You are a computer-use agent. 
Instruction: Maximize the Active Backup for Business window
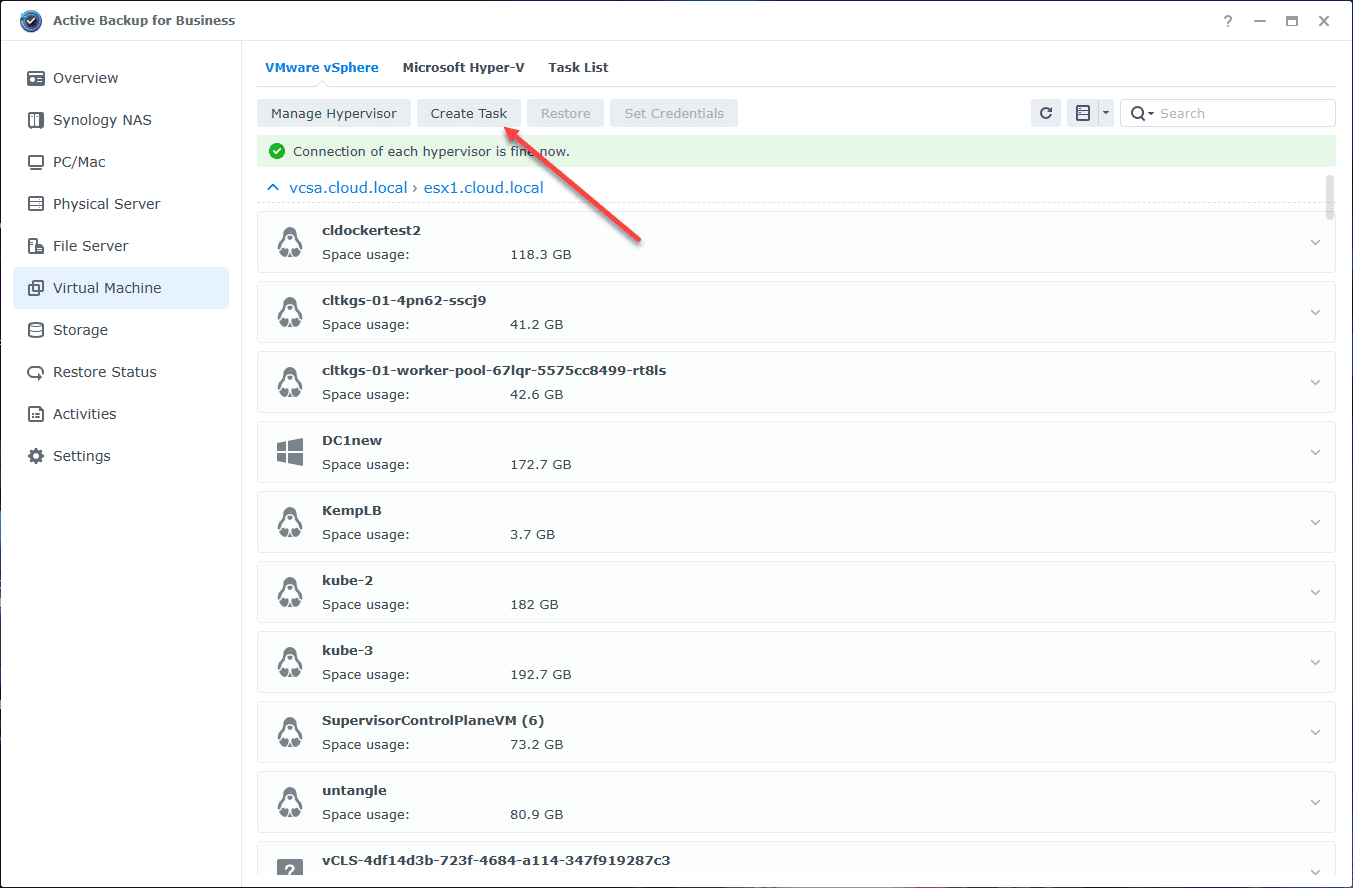1292,21
